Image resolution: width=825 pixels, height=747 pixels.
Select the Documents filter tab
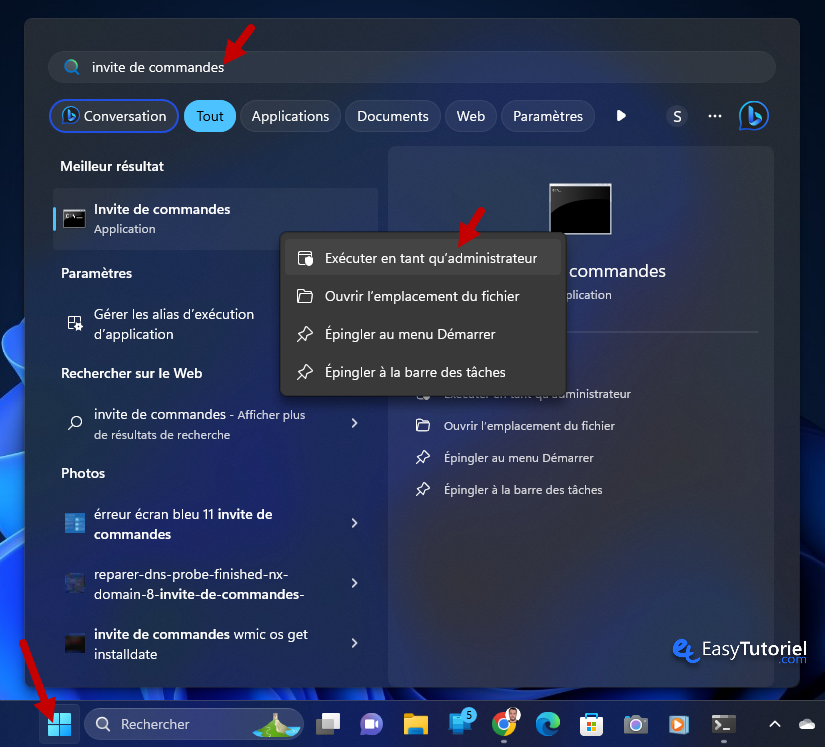[x=392, y=115]
